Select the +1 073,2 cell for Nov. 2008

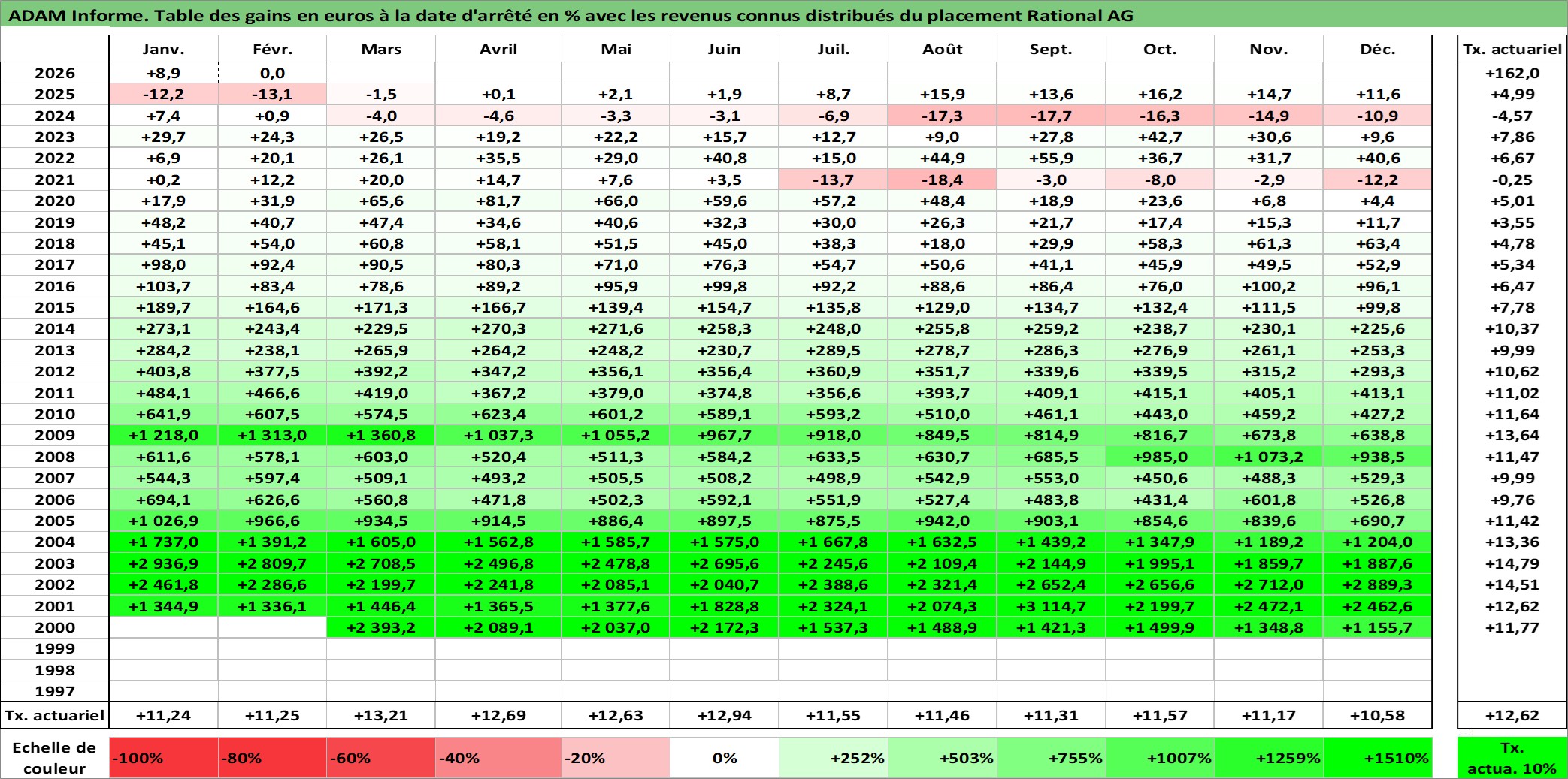[x=1269, y=457]
